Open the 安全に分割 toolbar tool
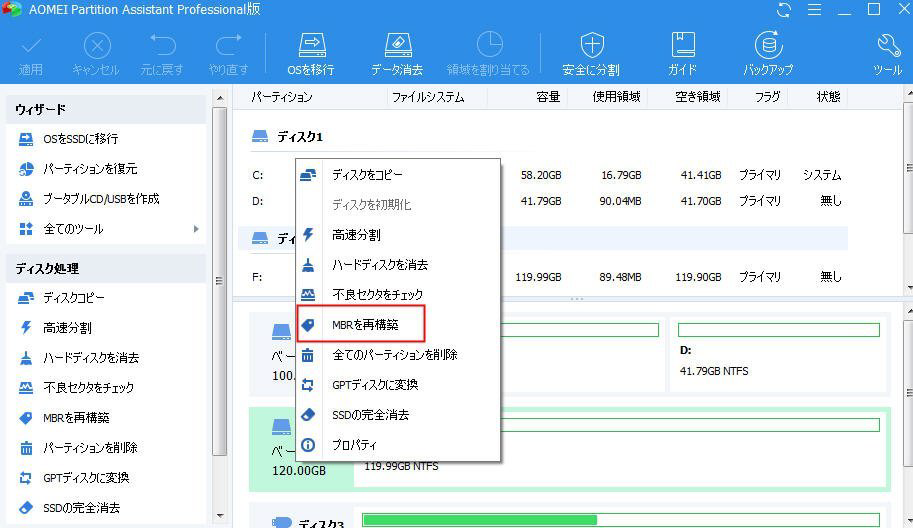Screen dimensions: 913x528 pos(591,55)
